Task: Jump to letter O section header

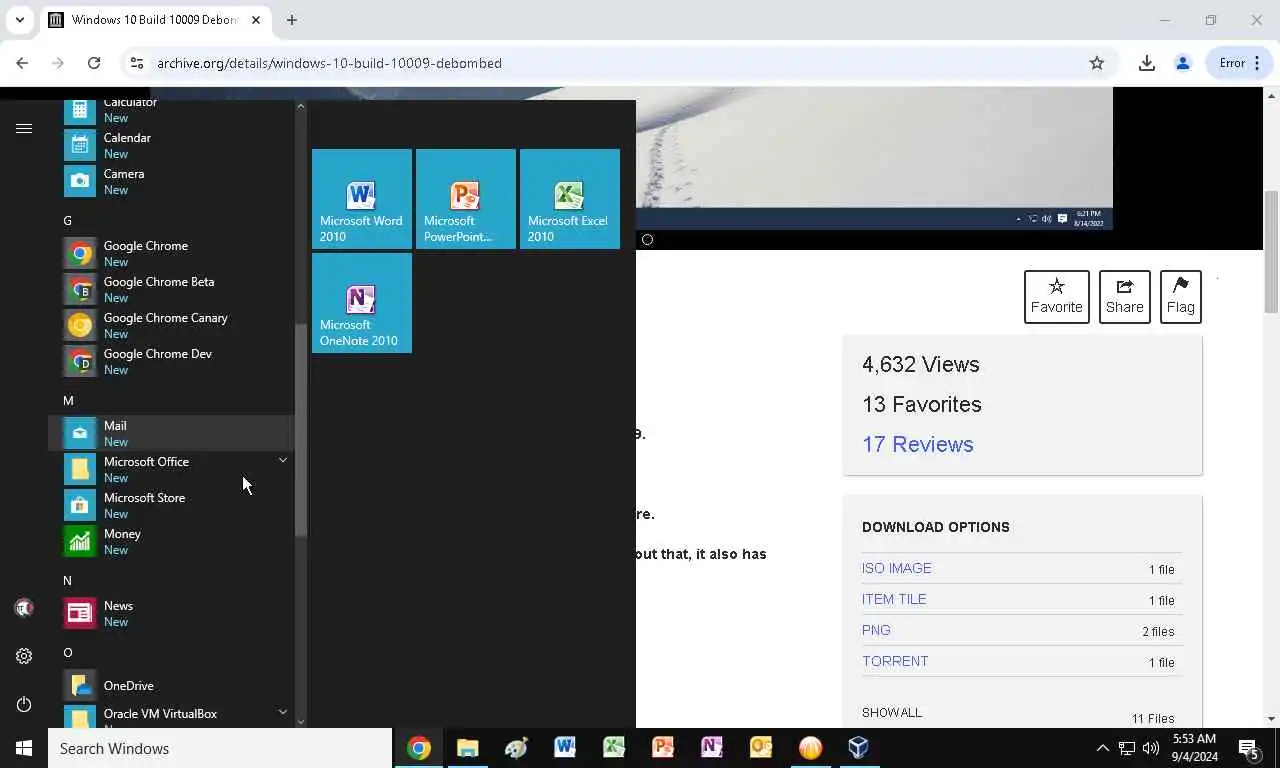Action: click(68, 652)
